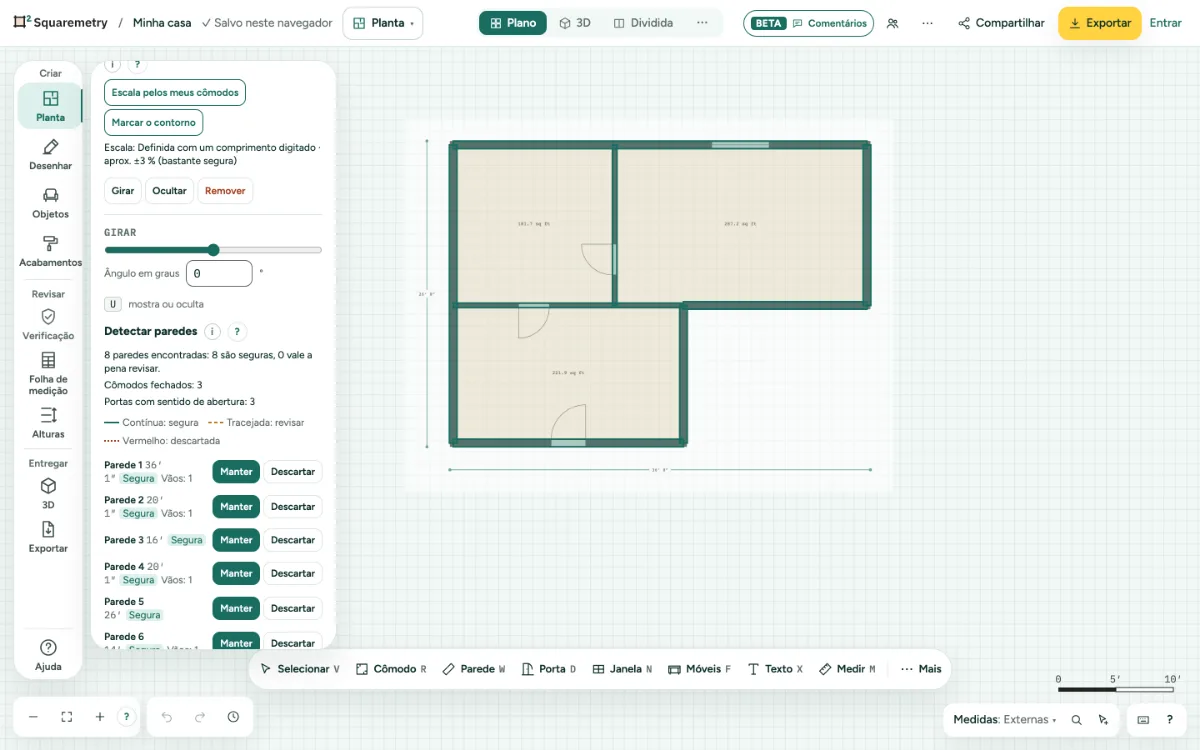The height and width of the screenshot is (750, 1200).
Task: Select the Parede wall tool
Action: point(474,669)
